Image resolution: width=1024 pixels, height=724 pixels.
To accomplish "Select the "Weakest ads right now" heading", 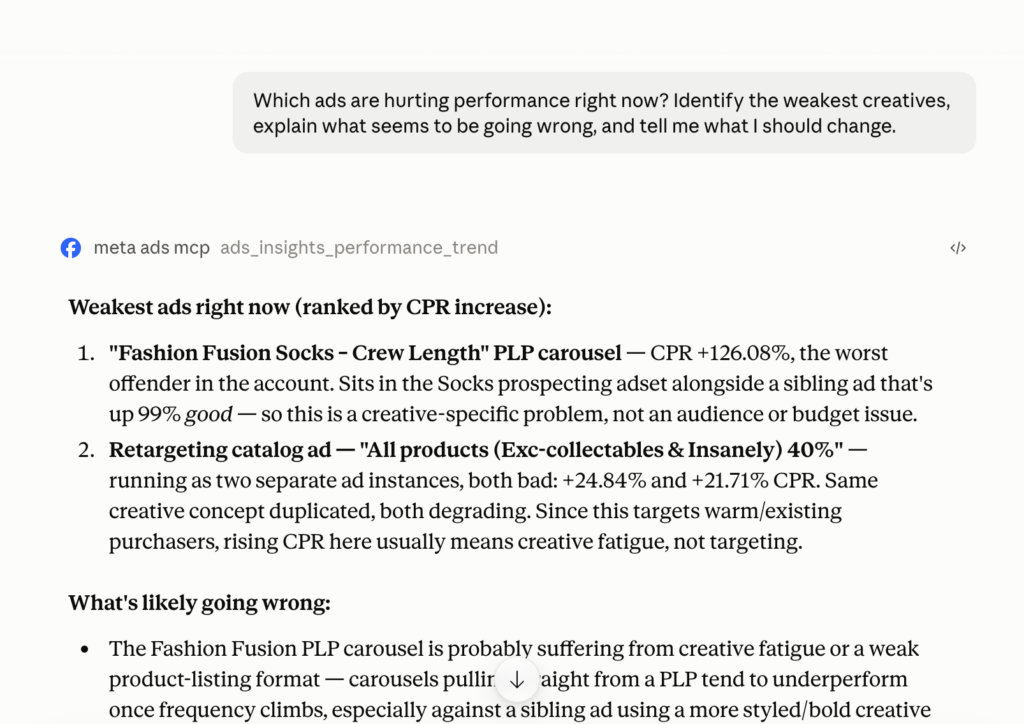I will tap(178, 307).
